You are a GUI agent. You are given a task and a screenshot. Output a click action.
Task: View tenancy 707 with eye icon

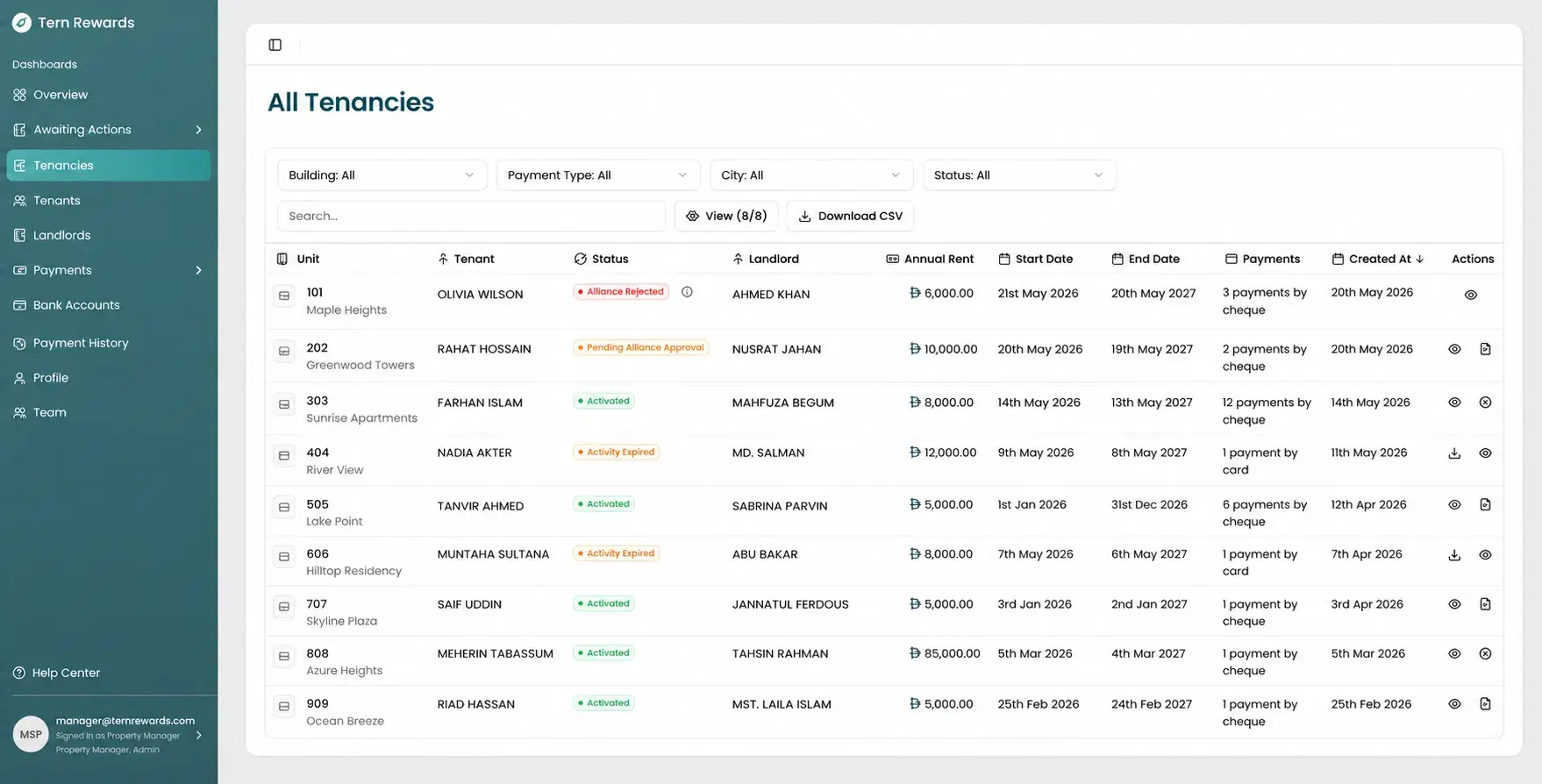click(1454, 604)
